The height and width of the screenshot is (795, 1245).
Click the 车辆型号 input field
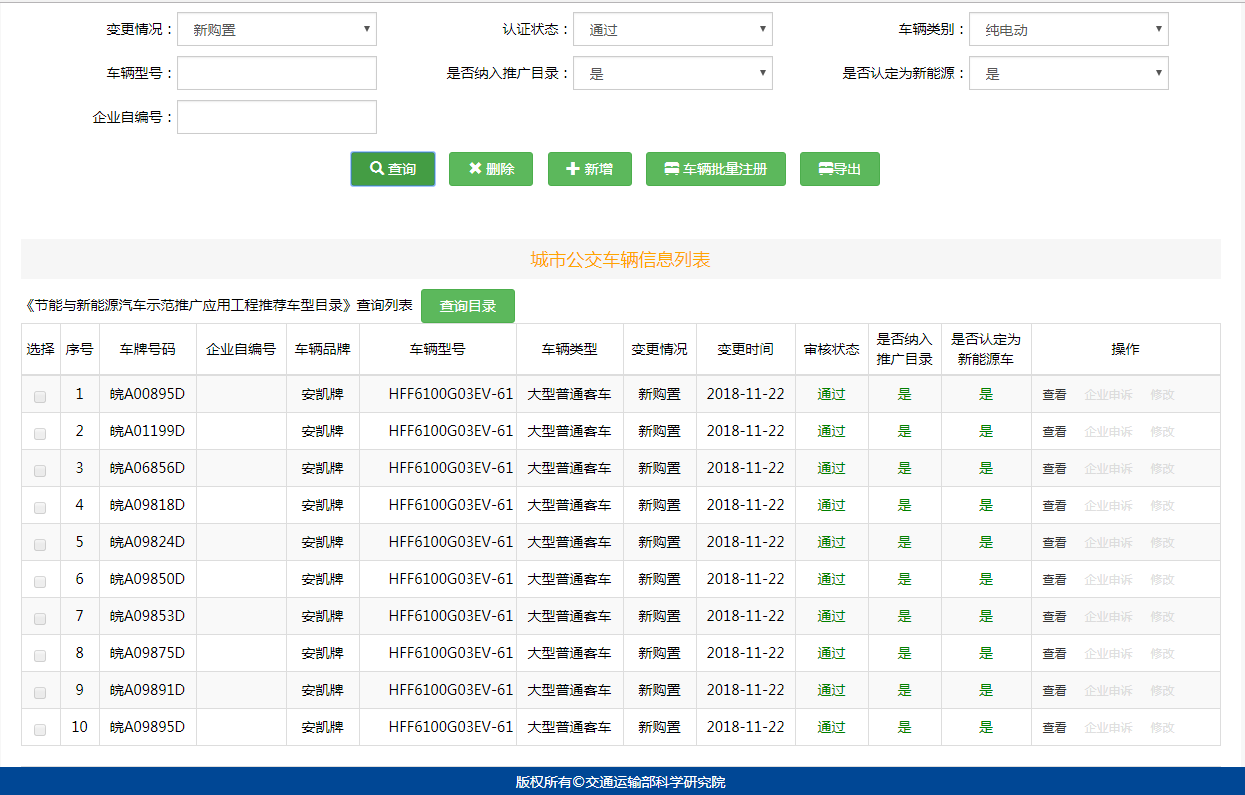[x=277, y=73]
